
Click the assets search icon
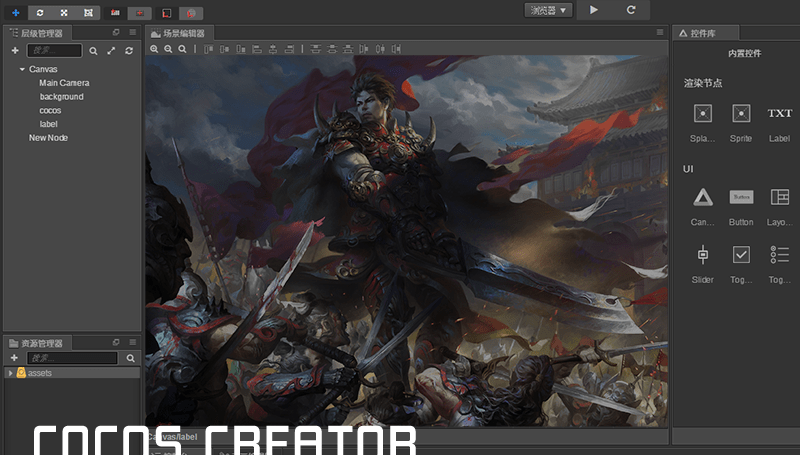[131, 358]
